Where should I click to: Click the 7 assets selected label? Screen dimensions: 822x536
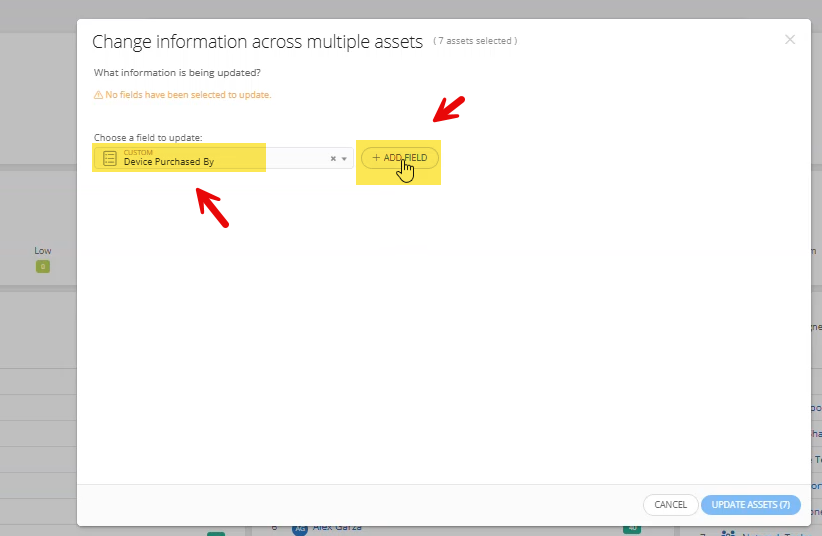coord(475,41)
